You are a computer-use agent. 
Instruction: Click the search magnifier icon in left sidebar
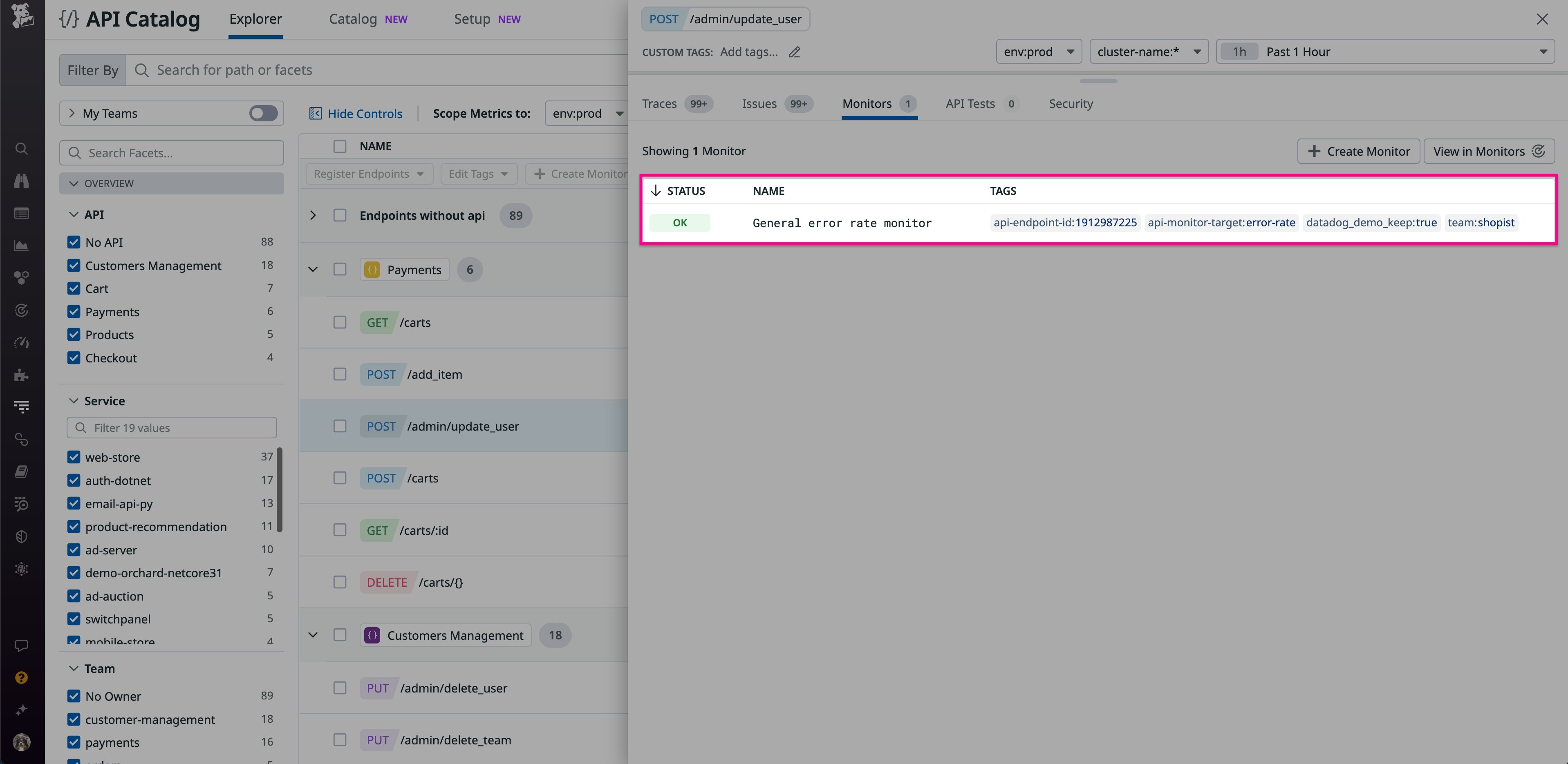click(x=21, y=148)
